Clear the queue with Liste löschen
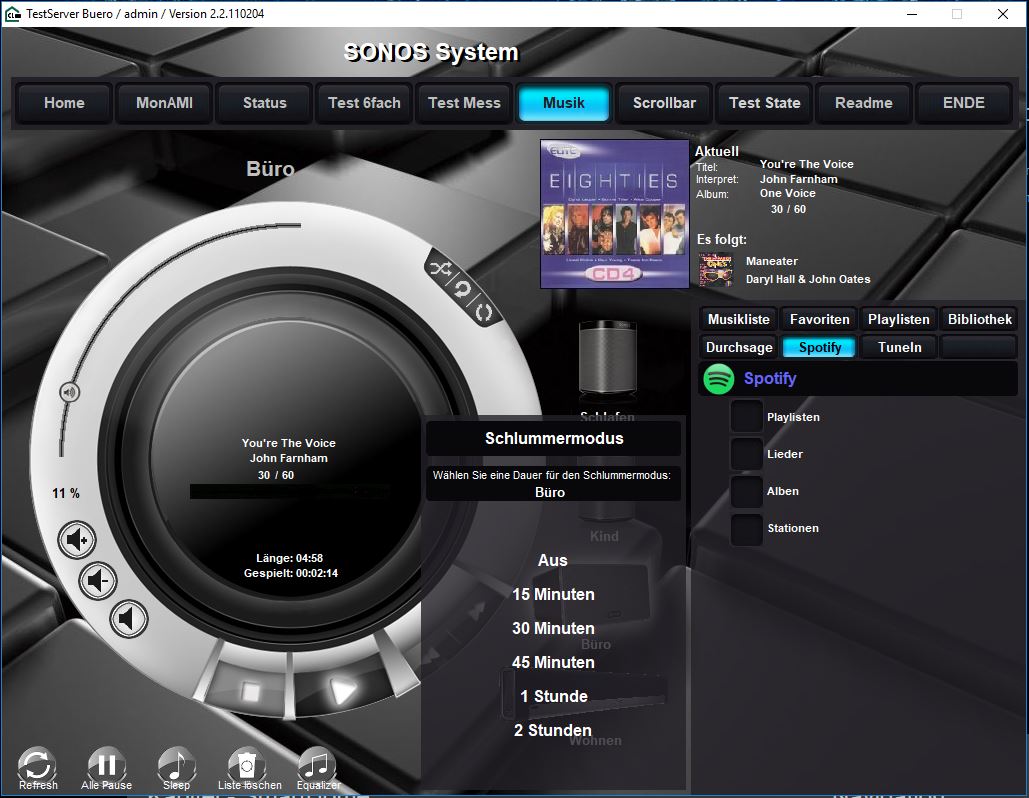This screenshot has height=798, width=1029. click(247, 766)
